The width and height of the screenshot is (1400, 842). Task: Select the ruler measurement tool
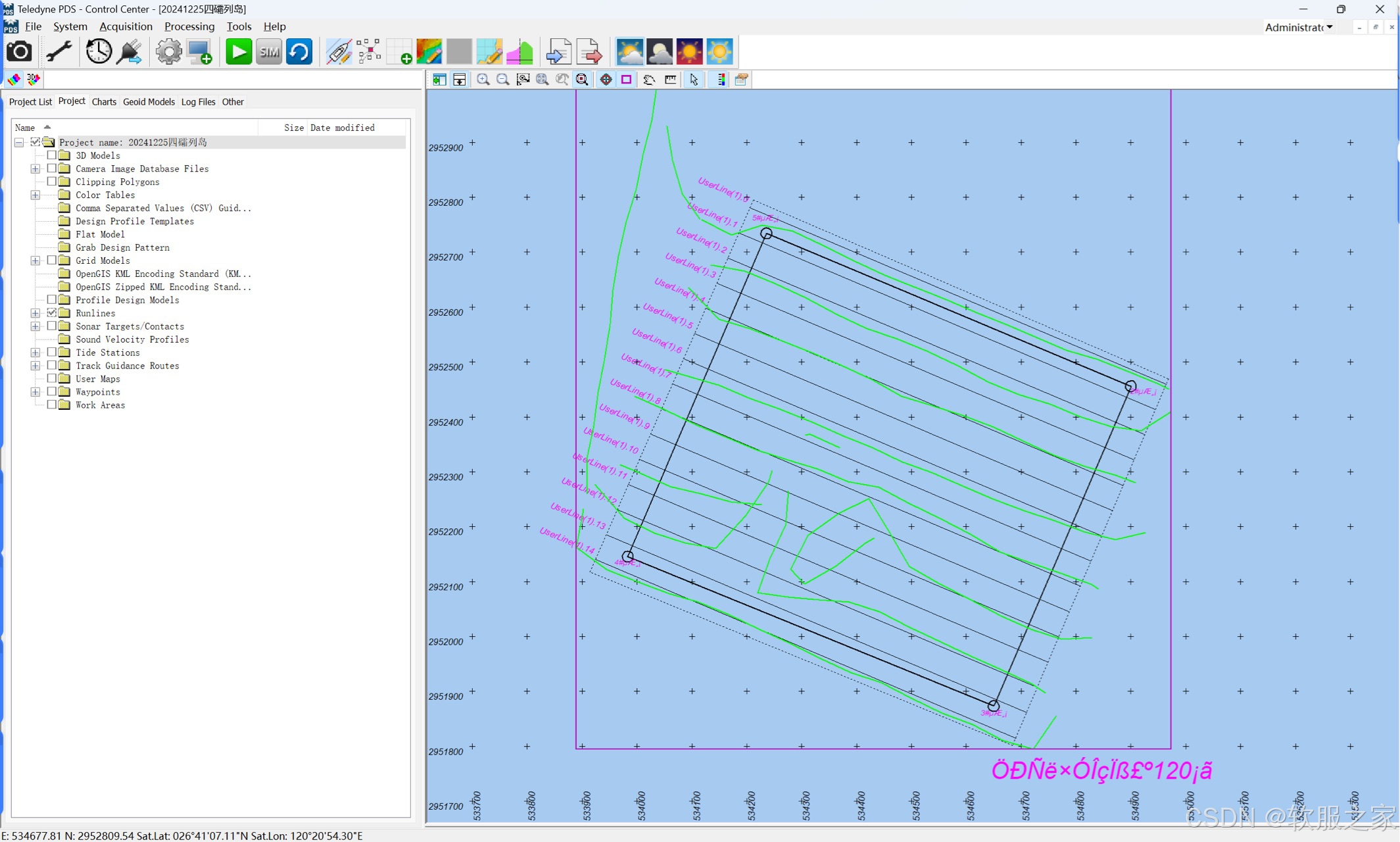[x=670, y=80]
